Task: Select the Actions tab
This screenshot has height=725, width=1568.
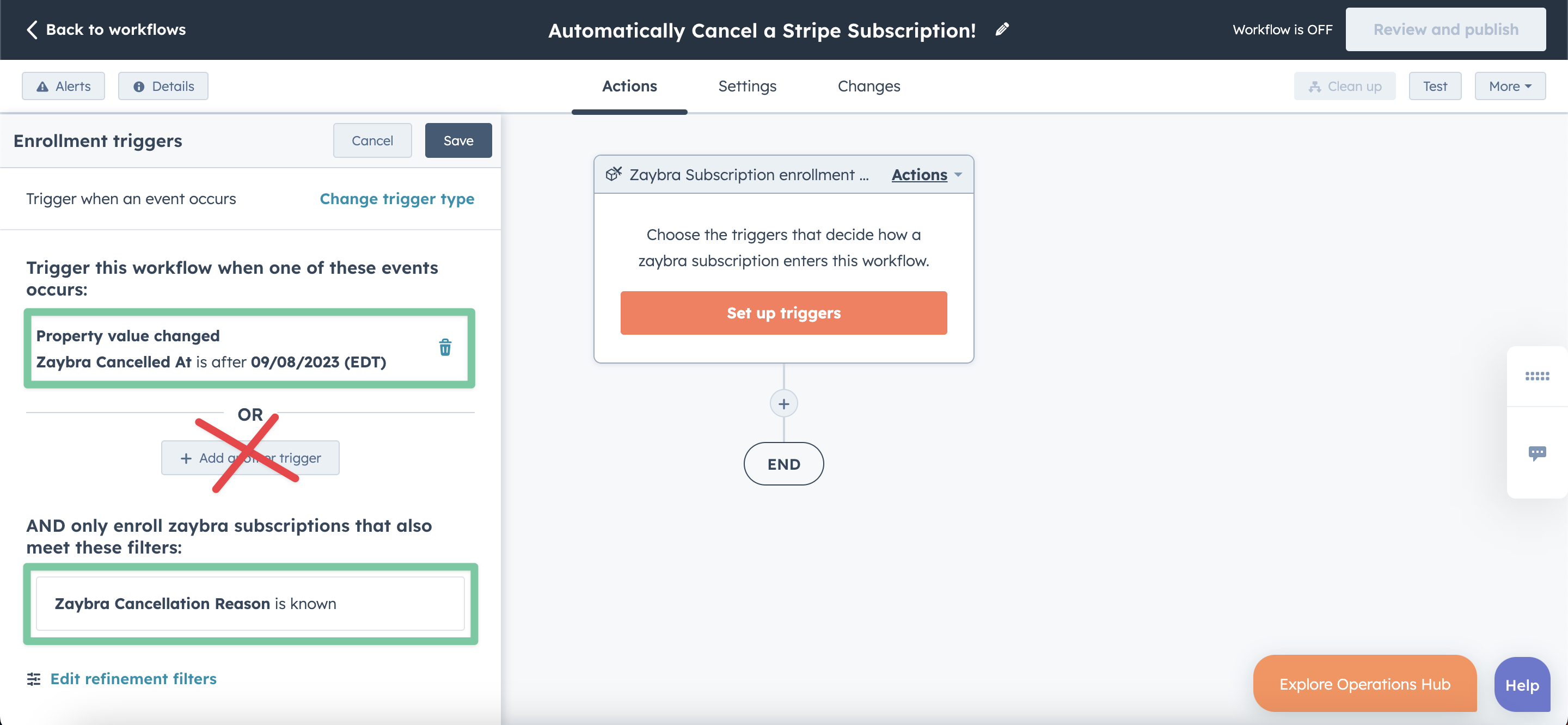Action: 629,87
